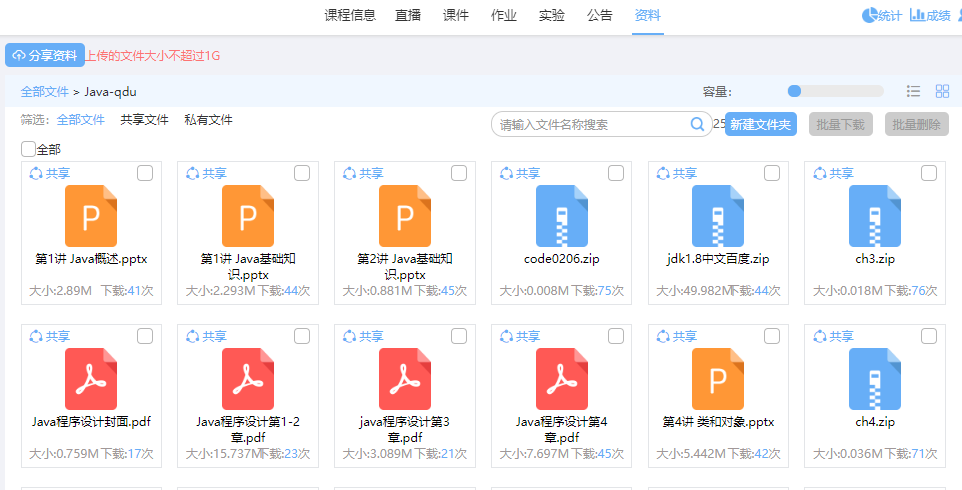Screen dimensions: 962x490
Task: Tick the checkbox for 第2讲 Java基础知识.pptx
Action: (458, 173)
